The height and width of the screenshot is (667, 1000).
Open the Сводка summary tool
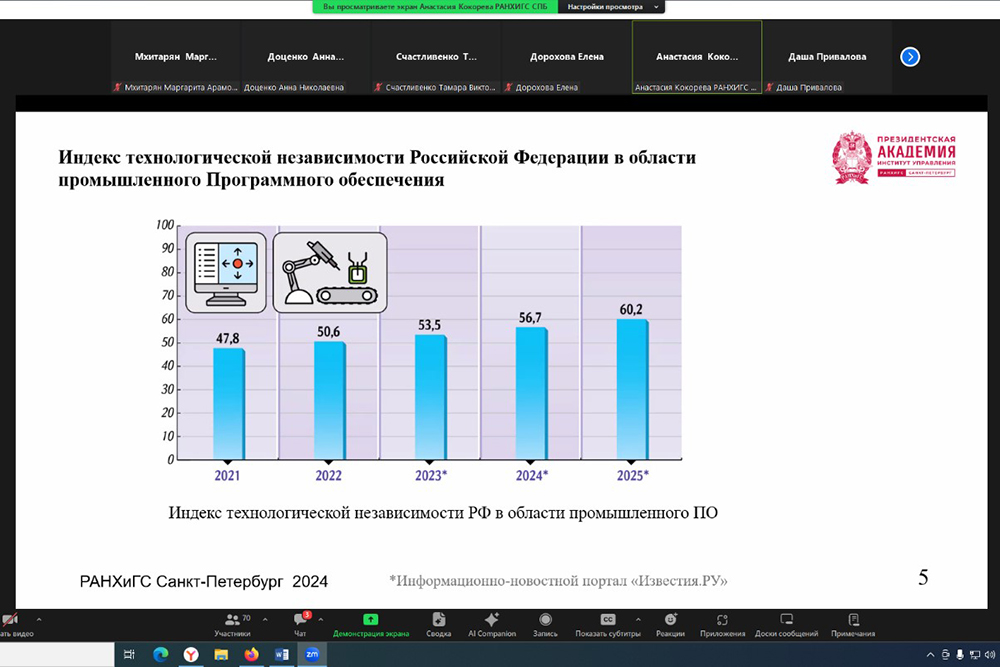pyautogui.click(x=439, y=625)
